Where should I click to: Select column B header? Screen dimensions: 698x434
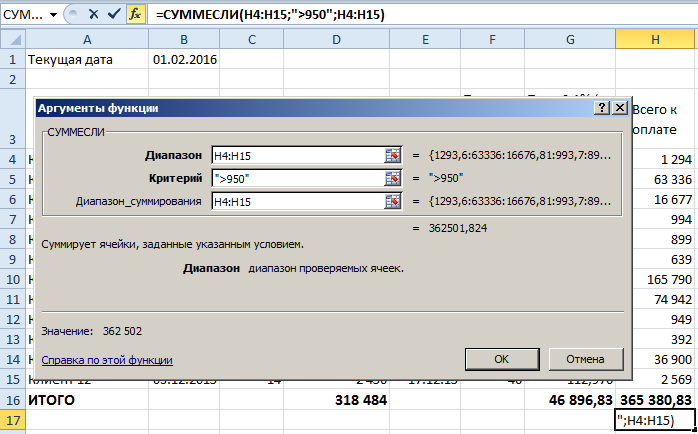[184, 40]
